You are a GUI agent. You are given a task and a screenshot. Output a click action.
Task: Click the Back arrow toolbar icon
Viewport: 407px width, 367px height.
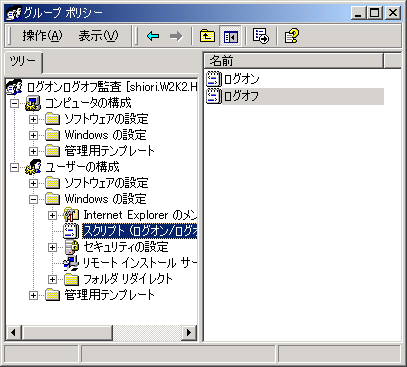tap(153, 36)
